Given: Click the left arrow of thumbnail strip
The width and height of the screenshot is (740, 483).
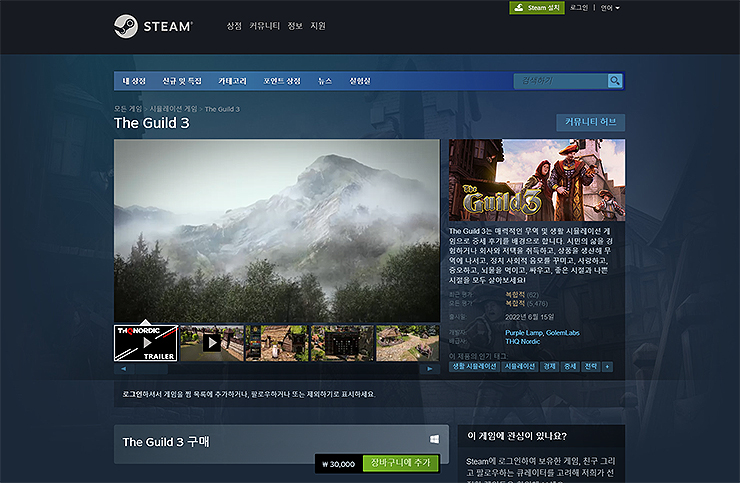Looking at the screenshot, I should coord(124,369).
